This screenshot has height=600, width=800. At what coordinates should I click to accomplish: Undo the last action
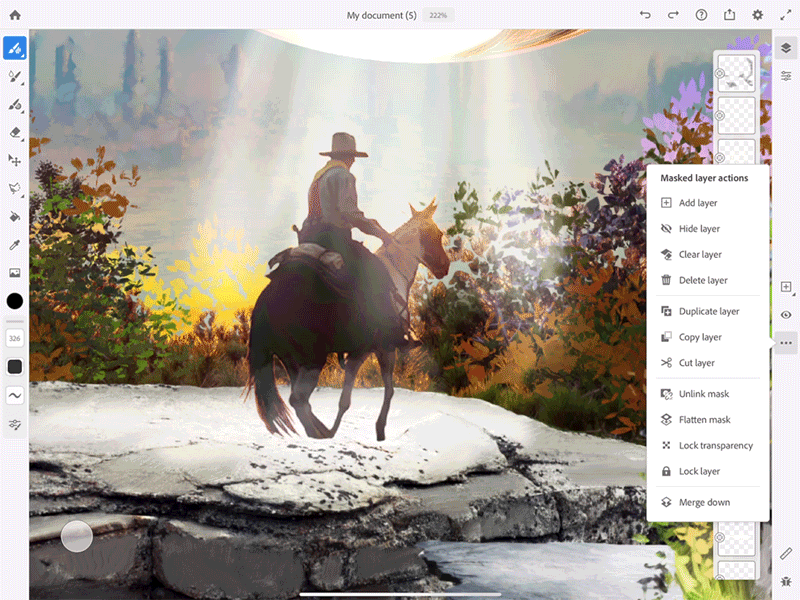[x=645, y=14]
